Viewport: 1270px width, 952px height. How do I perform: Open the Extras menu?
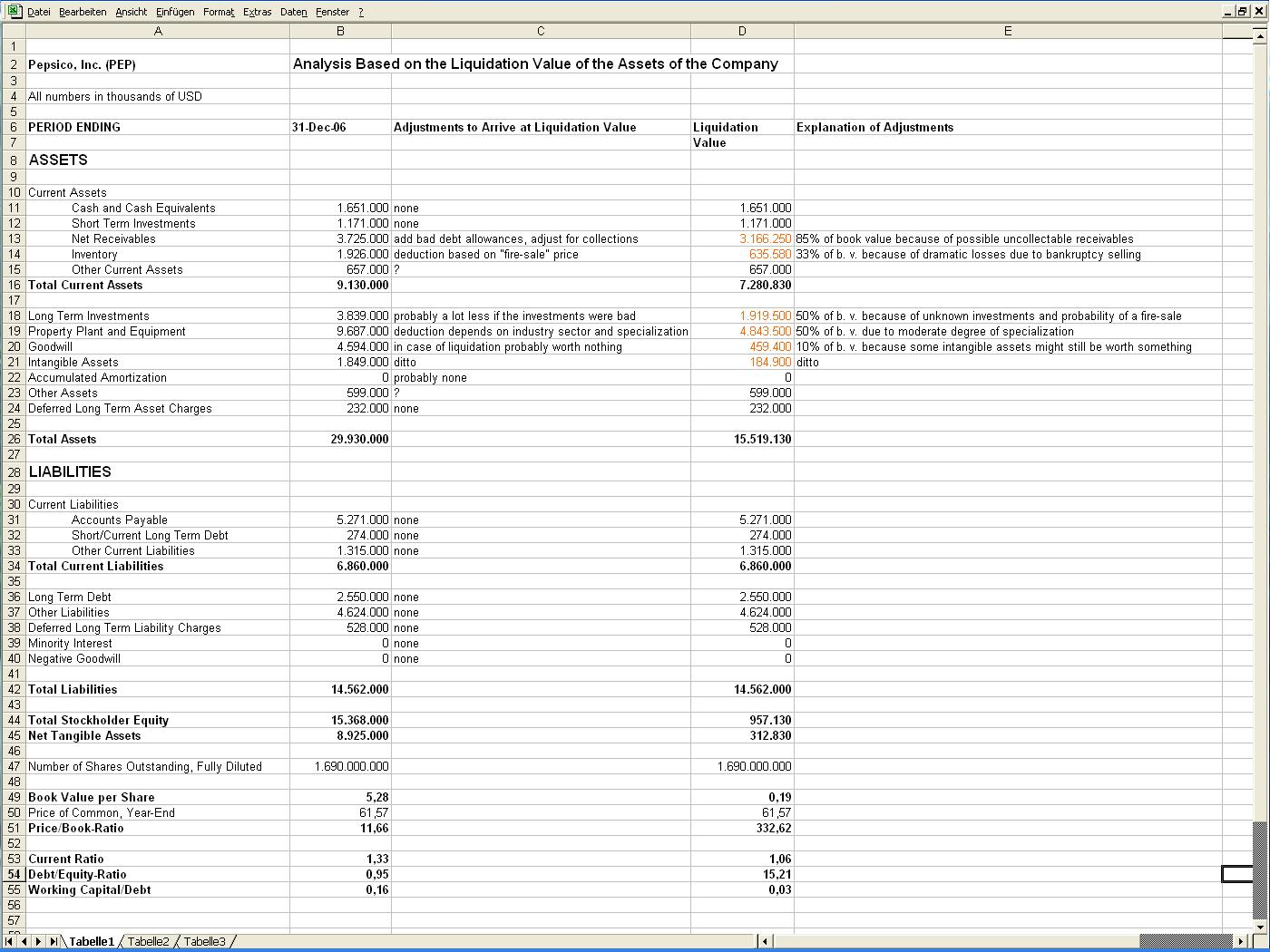[x=258, y=12]
